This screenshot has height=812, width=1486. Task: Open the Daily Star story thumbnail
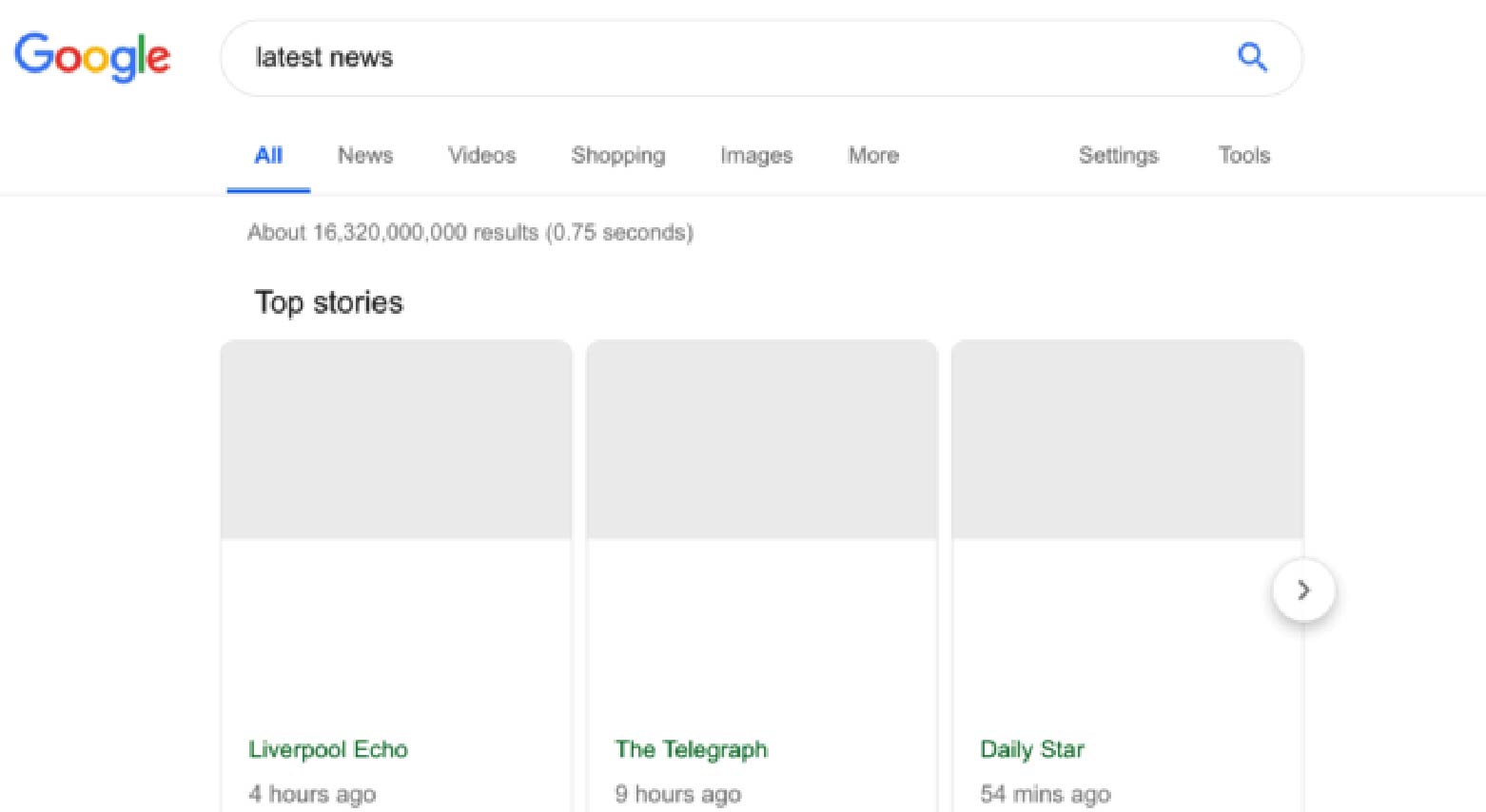click(x=1127, y=440)
